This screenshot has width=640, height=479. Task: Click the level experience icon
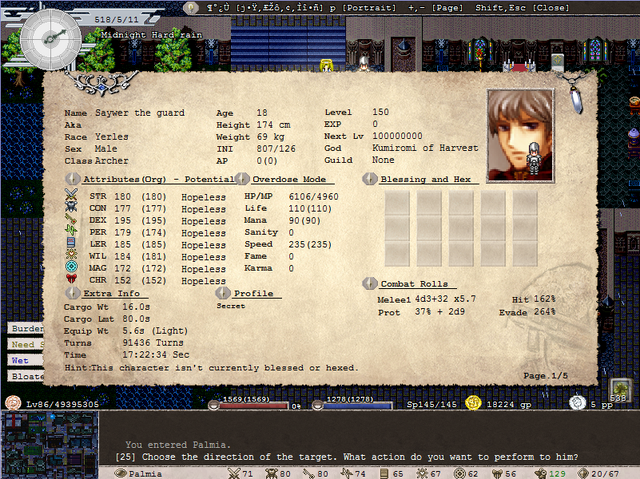[x=13, y=403]
